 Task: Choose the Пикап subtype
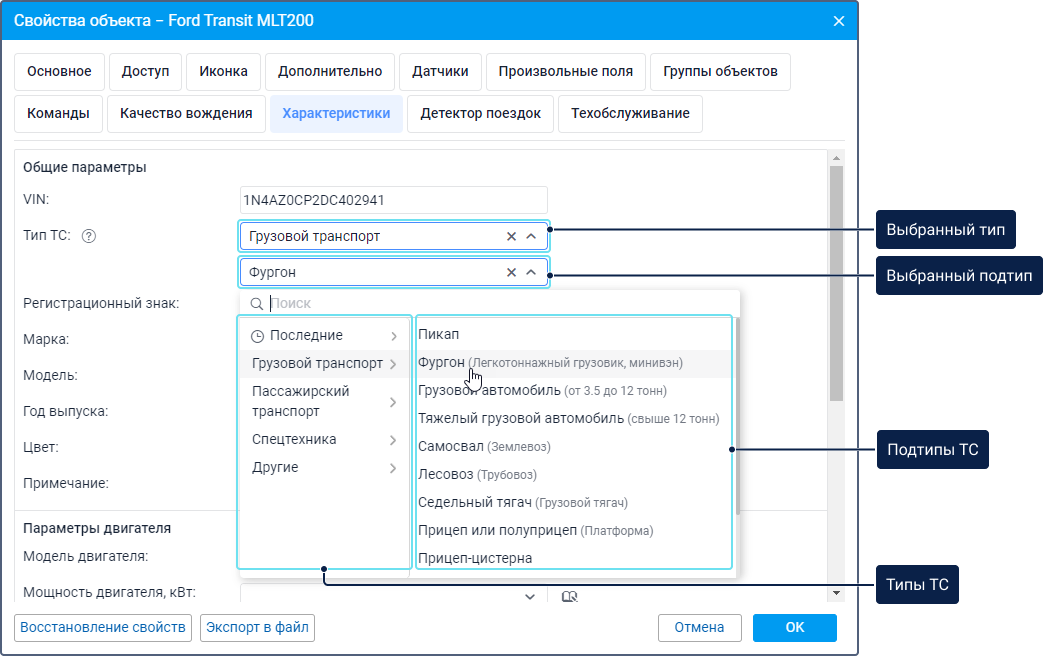point(573,334)
